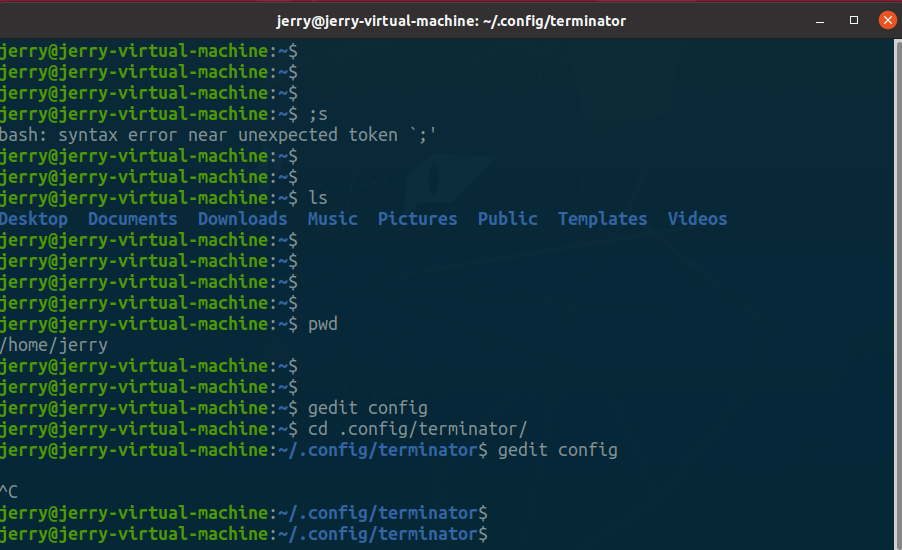Click the /home/jerry output line
The width and height of the screenshot is (902, 550).
click(x=53, y=345)
